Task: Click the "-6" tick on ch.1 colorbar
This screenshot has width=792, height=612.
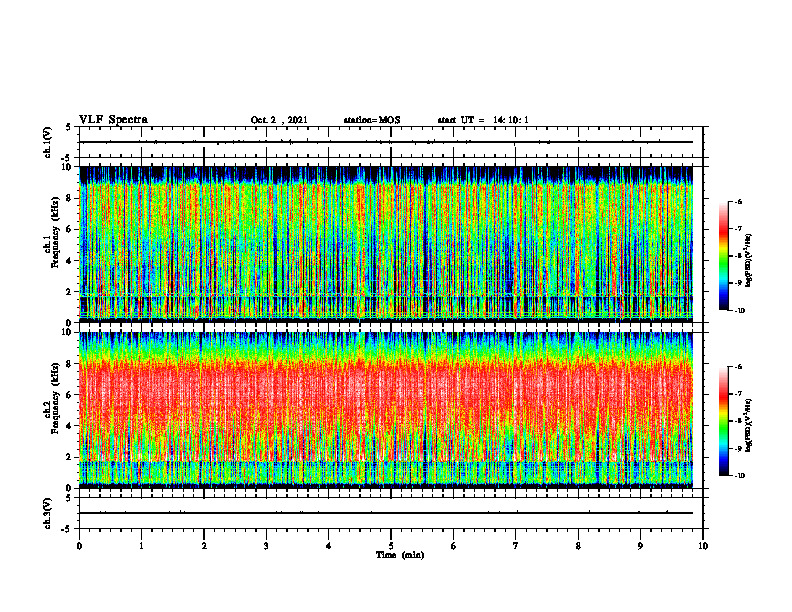Action: pos(738,201)
